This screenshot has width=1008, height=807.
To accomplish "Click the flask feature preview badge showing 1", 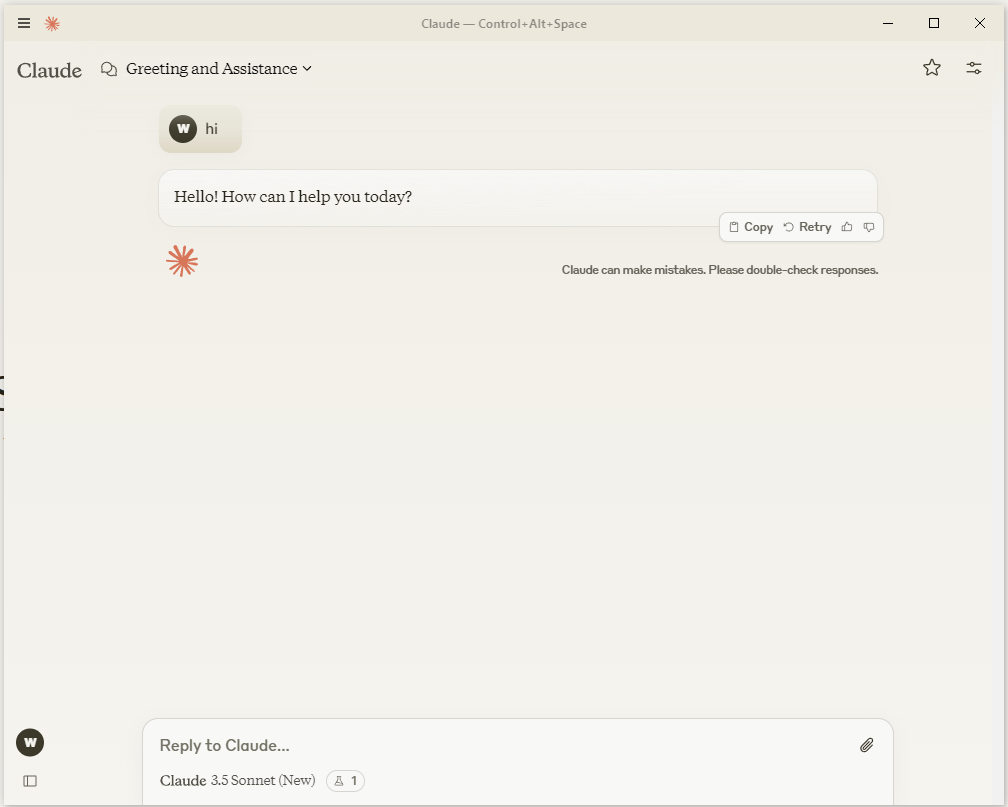I will point(345,781).
